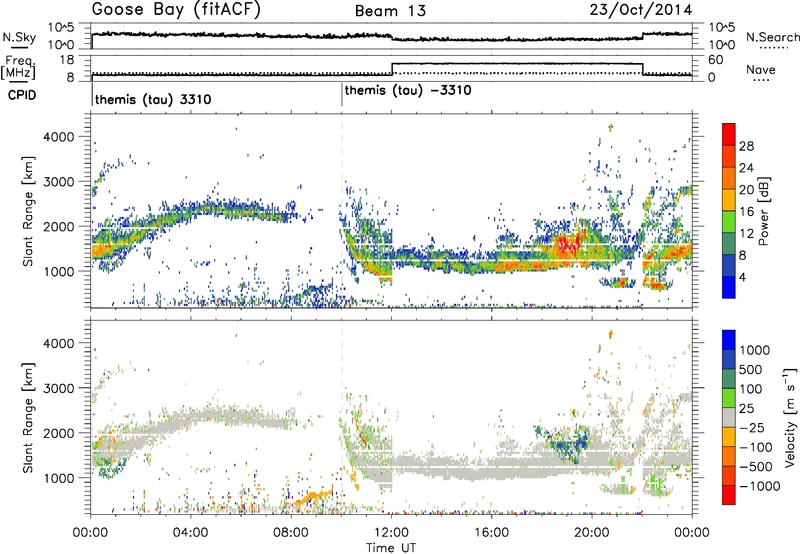This screenshot has height=554, width=800.
Task: Click the '3000' tick of the power panel
Action: [x=59, y=182]
